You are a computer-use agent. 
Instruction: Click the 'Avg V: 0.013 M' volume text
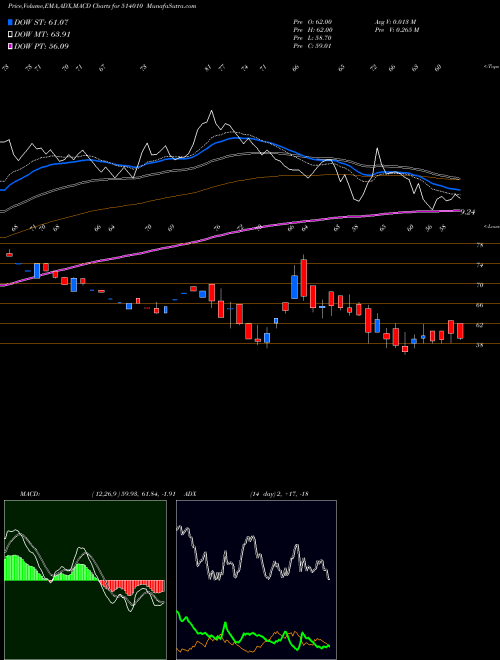click(395, 22)
